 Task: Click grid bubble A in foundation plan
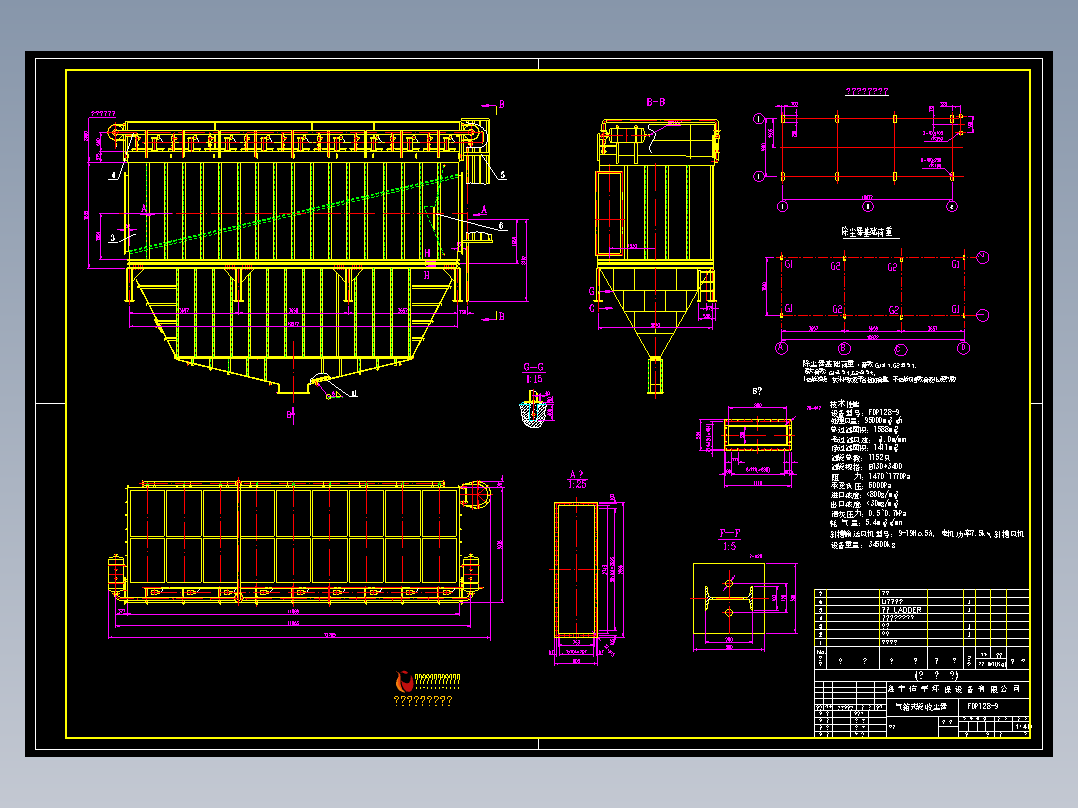point(782,348)
